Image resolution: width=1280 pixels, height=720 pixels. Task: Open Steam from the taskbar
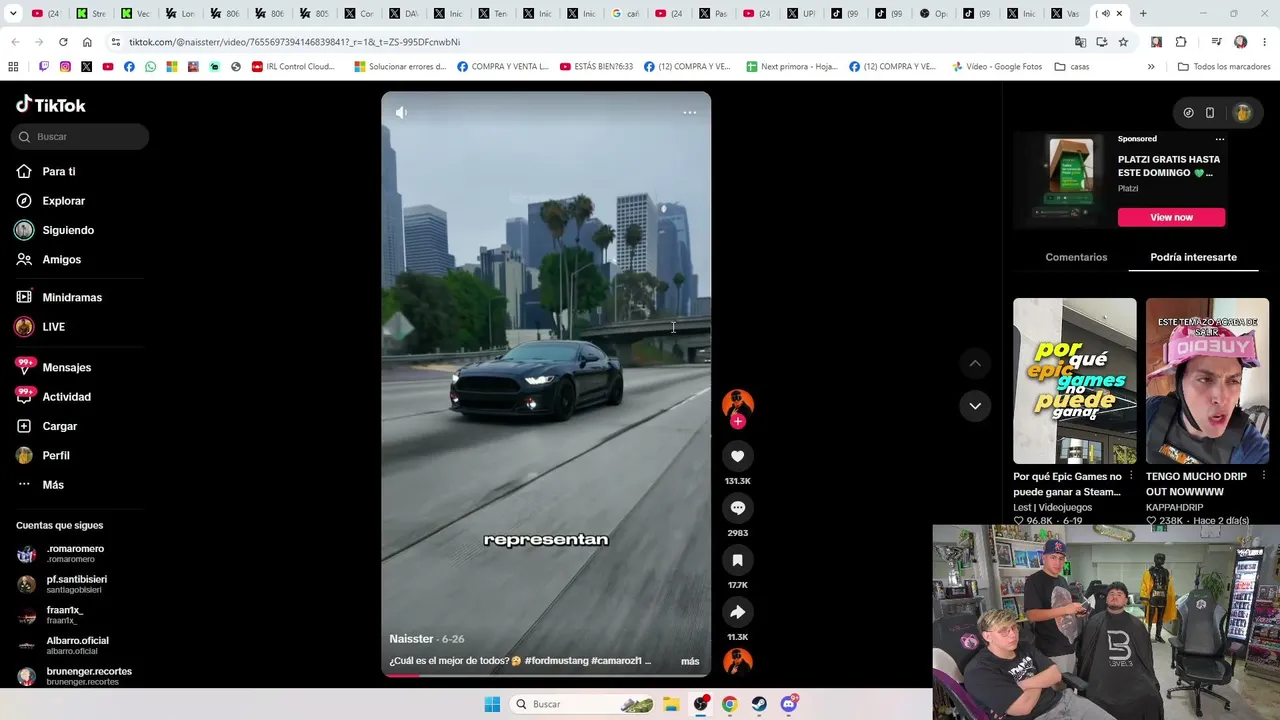[759, 704]
